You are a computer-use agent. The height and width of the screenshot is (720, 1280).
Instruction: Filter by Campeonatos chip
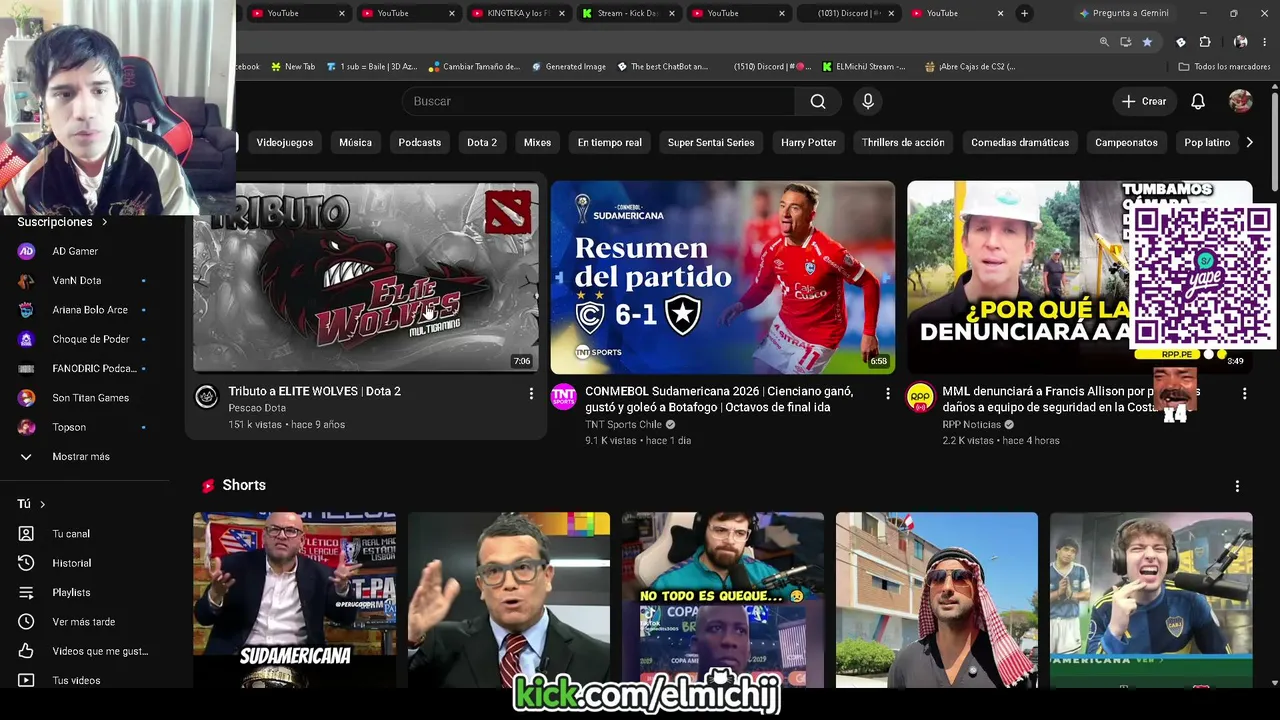(1126, 142)
